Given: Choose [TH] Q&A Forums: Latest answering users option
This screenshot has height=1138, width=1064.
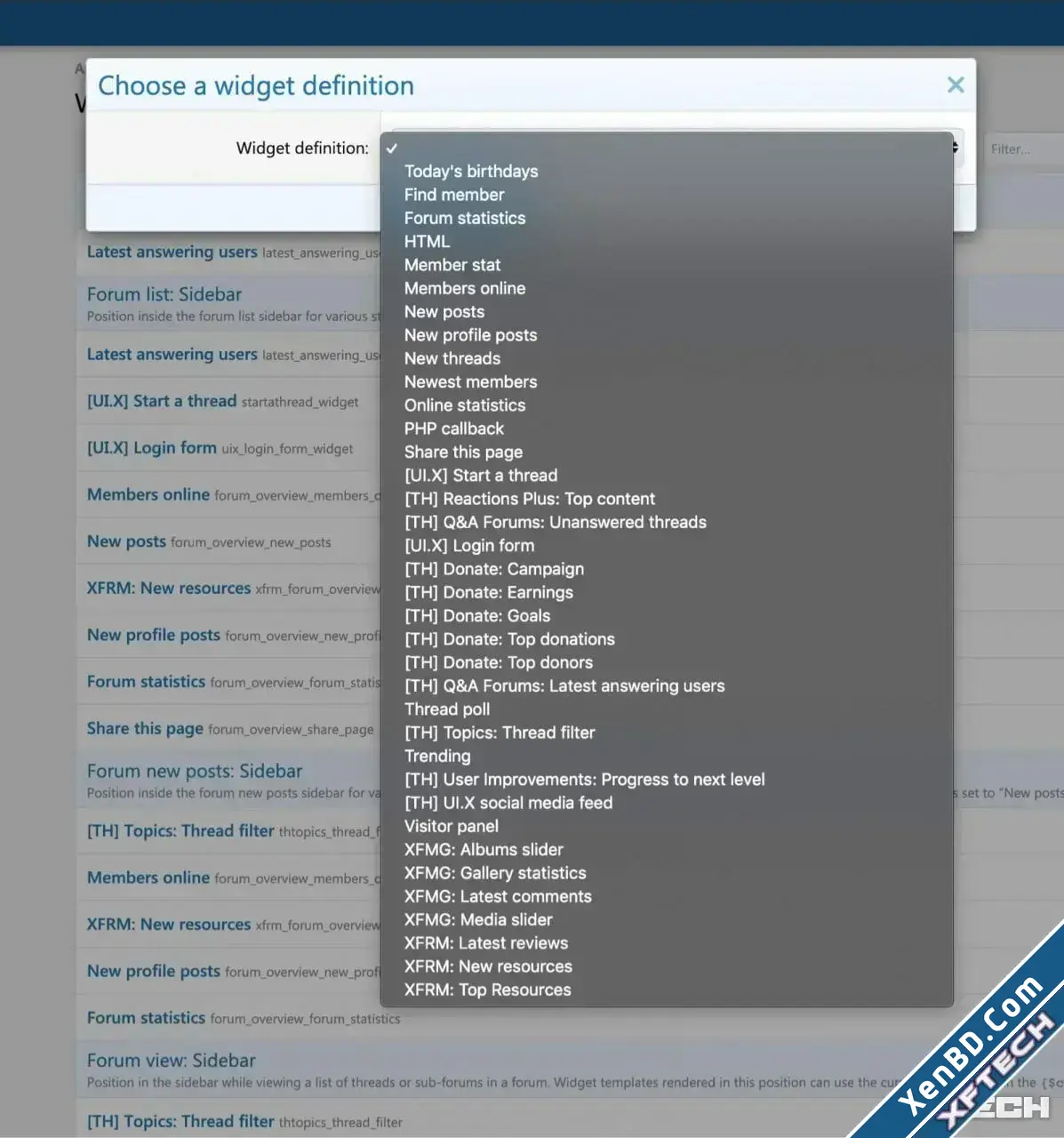Looking at the screenshot, I should [x=667, y=686].
